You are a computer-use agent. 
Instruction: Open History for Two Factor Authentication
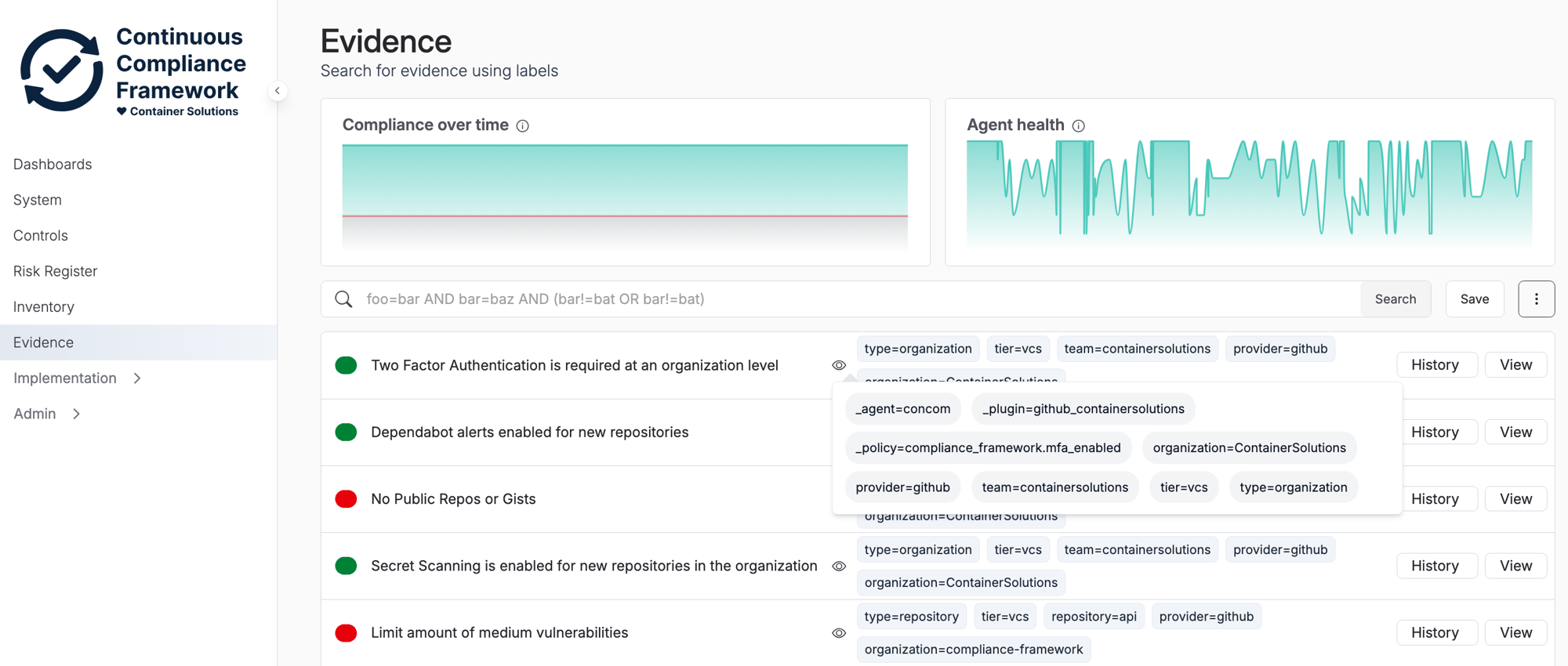coord(1436,365)
